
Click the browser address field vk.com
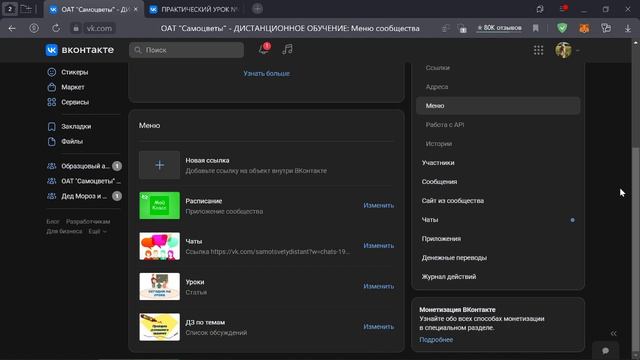[100, 28]
